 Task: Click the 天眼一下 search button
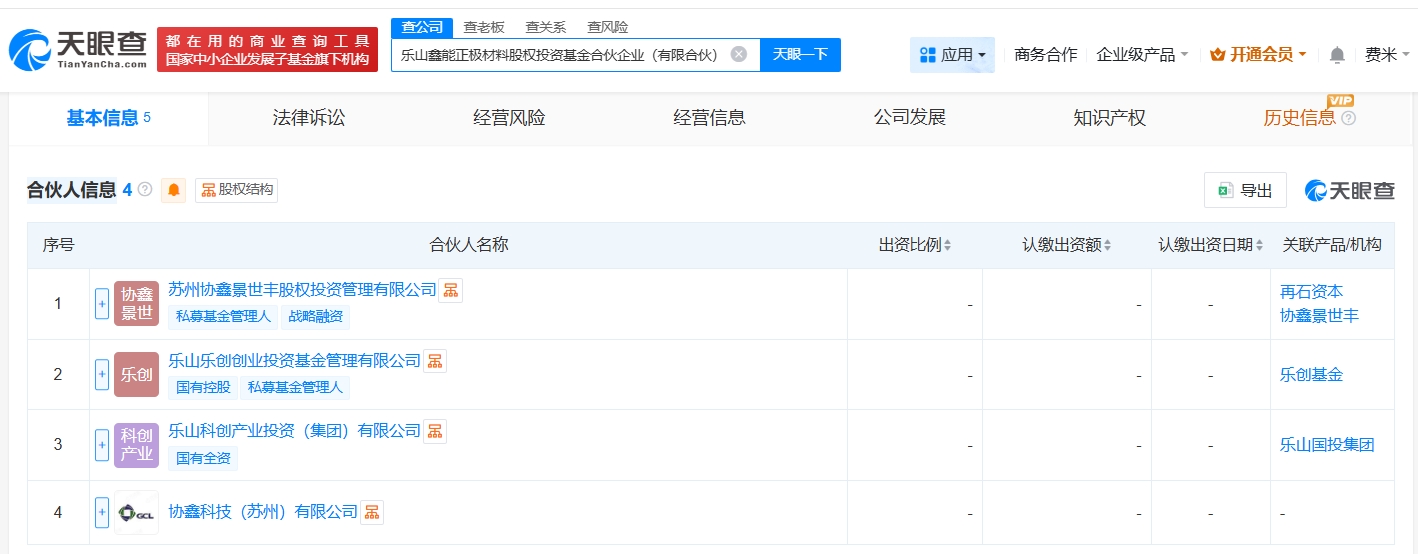click(800, 54)
